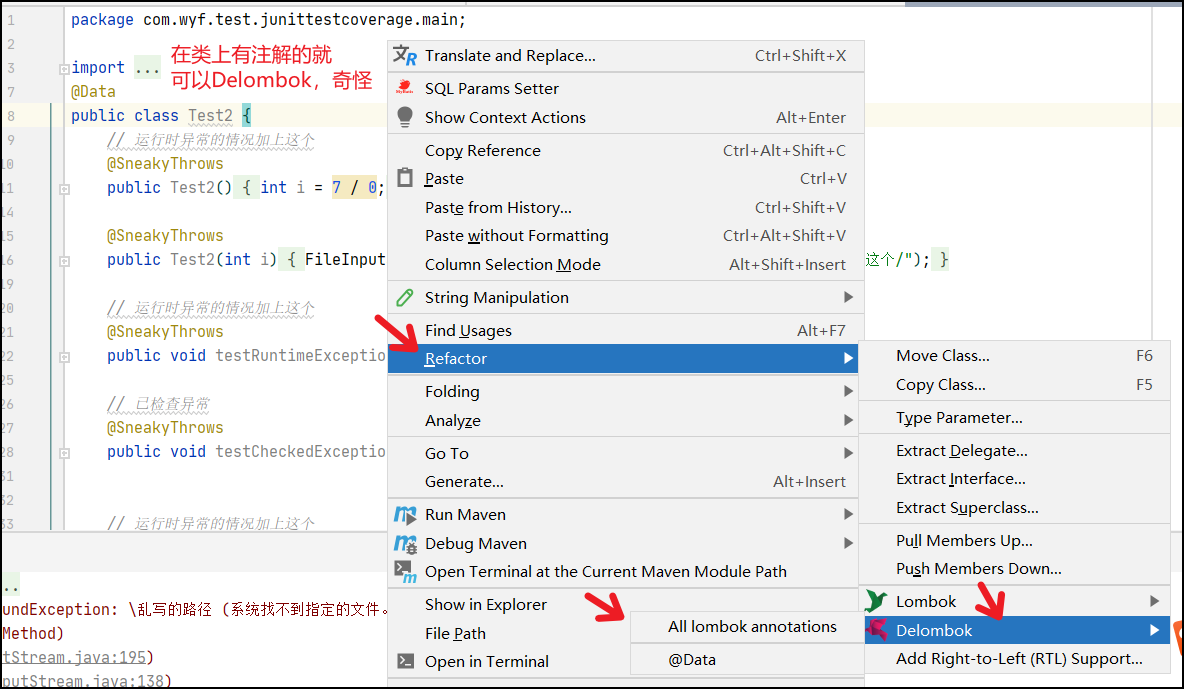Open tStream.java:195 stack trace link
Screen dimensions: 1184x689
[x=75, y=657]
